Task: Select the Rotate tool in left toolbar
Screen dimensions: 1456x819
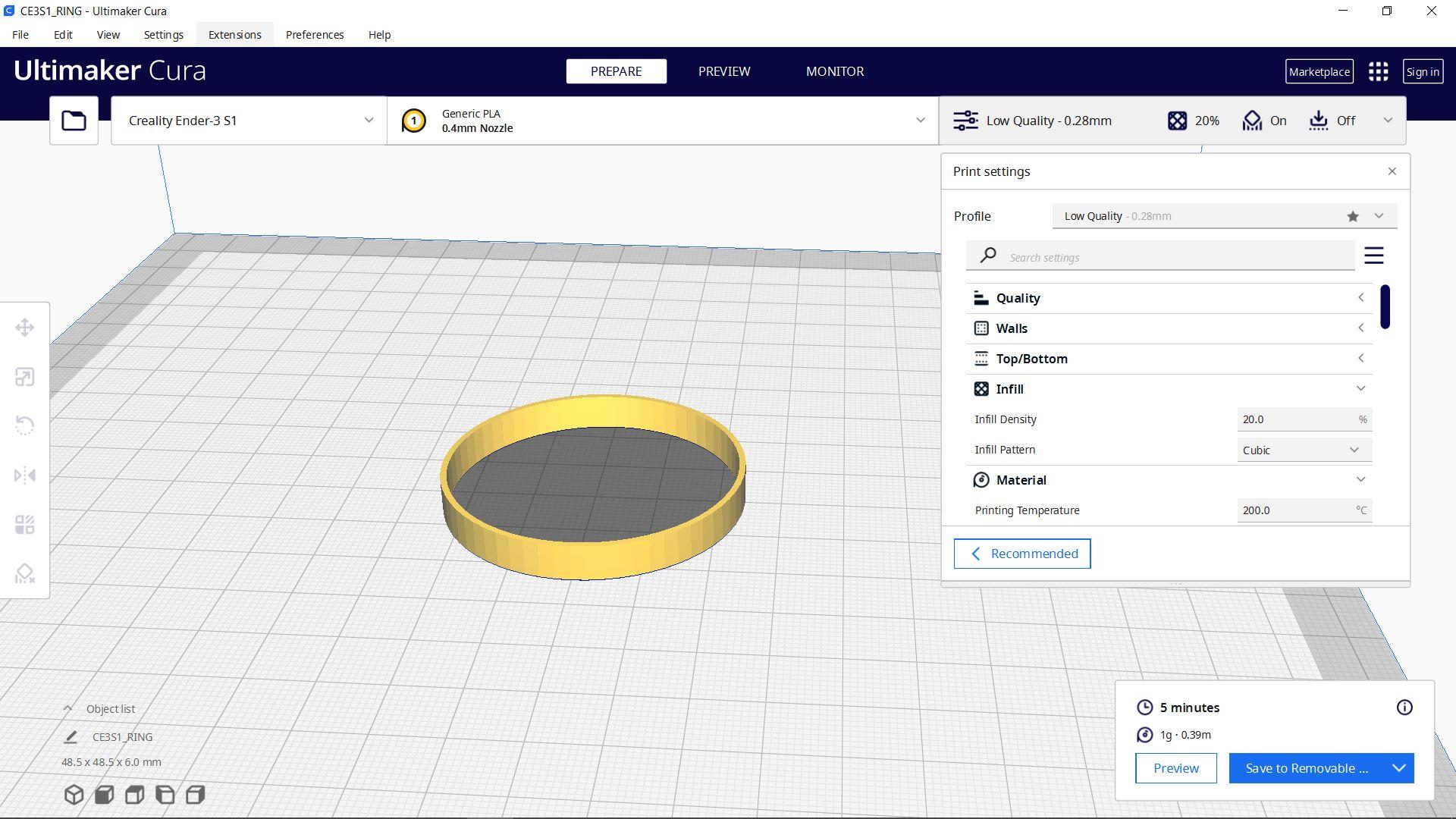Action: point(24,425)
